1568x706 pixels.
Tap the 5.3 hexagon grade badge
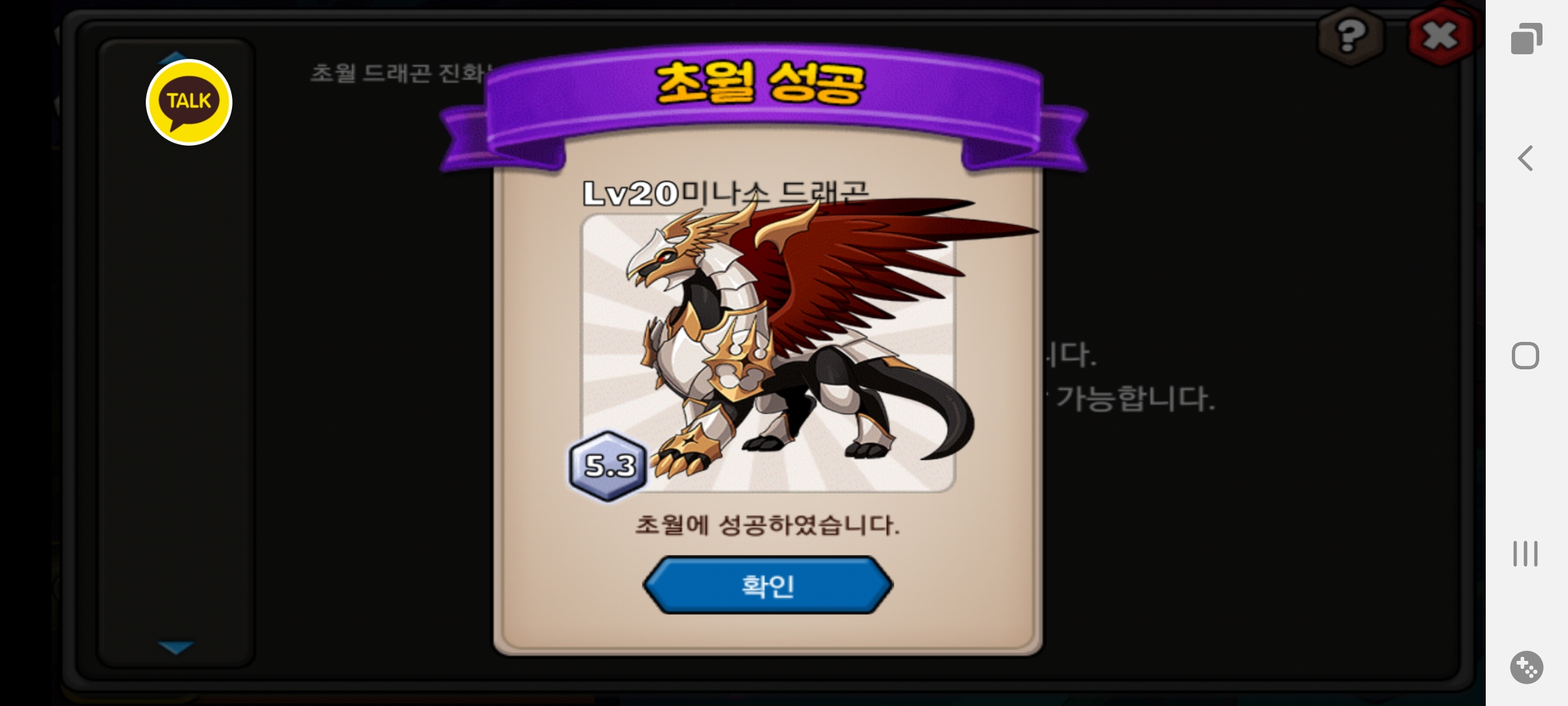click(608, 466)
